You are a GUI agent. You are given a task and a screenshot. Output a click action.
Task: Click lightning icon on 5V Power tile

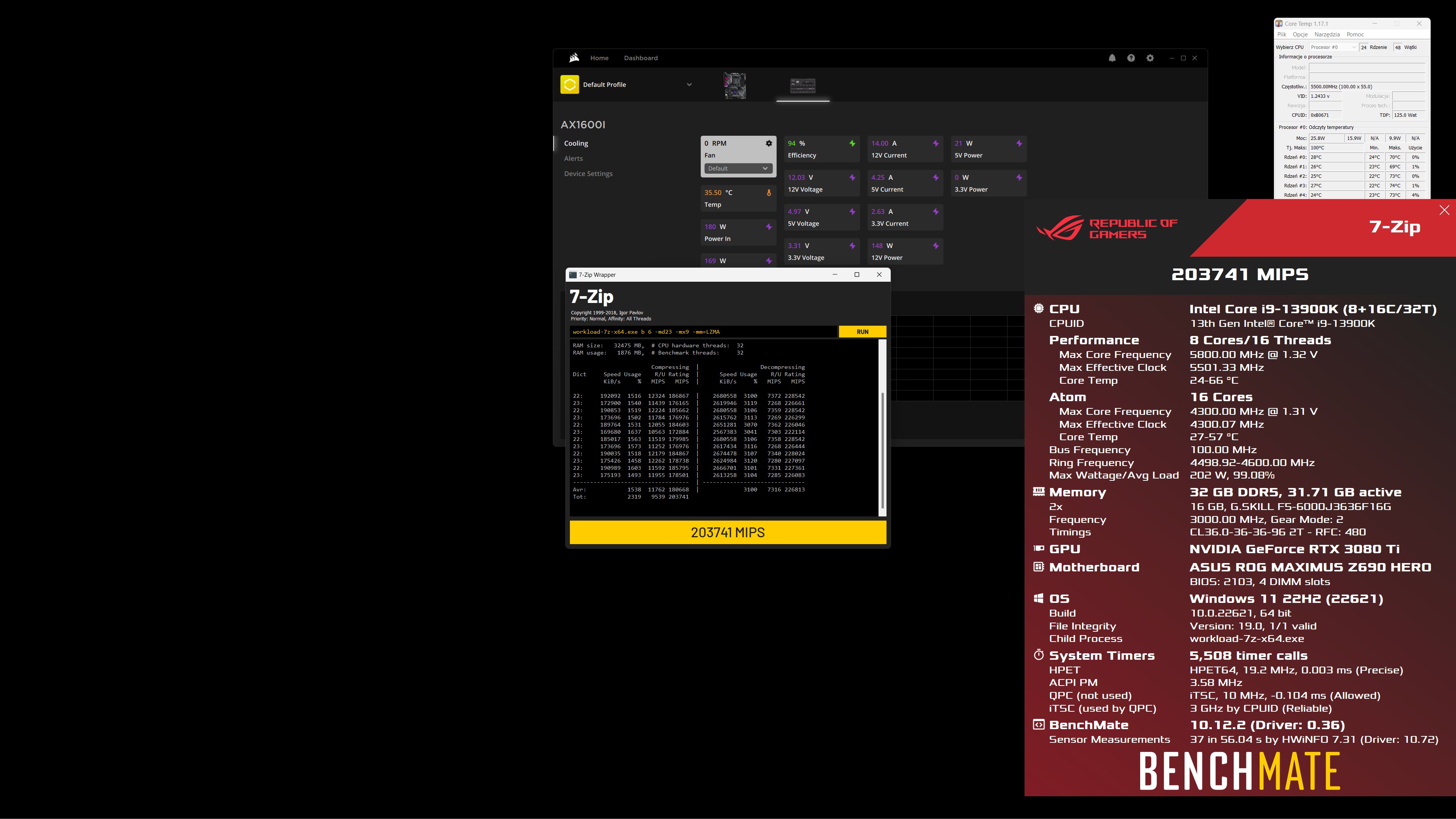click(x=1018, y=143)
